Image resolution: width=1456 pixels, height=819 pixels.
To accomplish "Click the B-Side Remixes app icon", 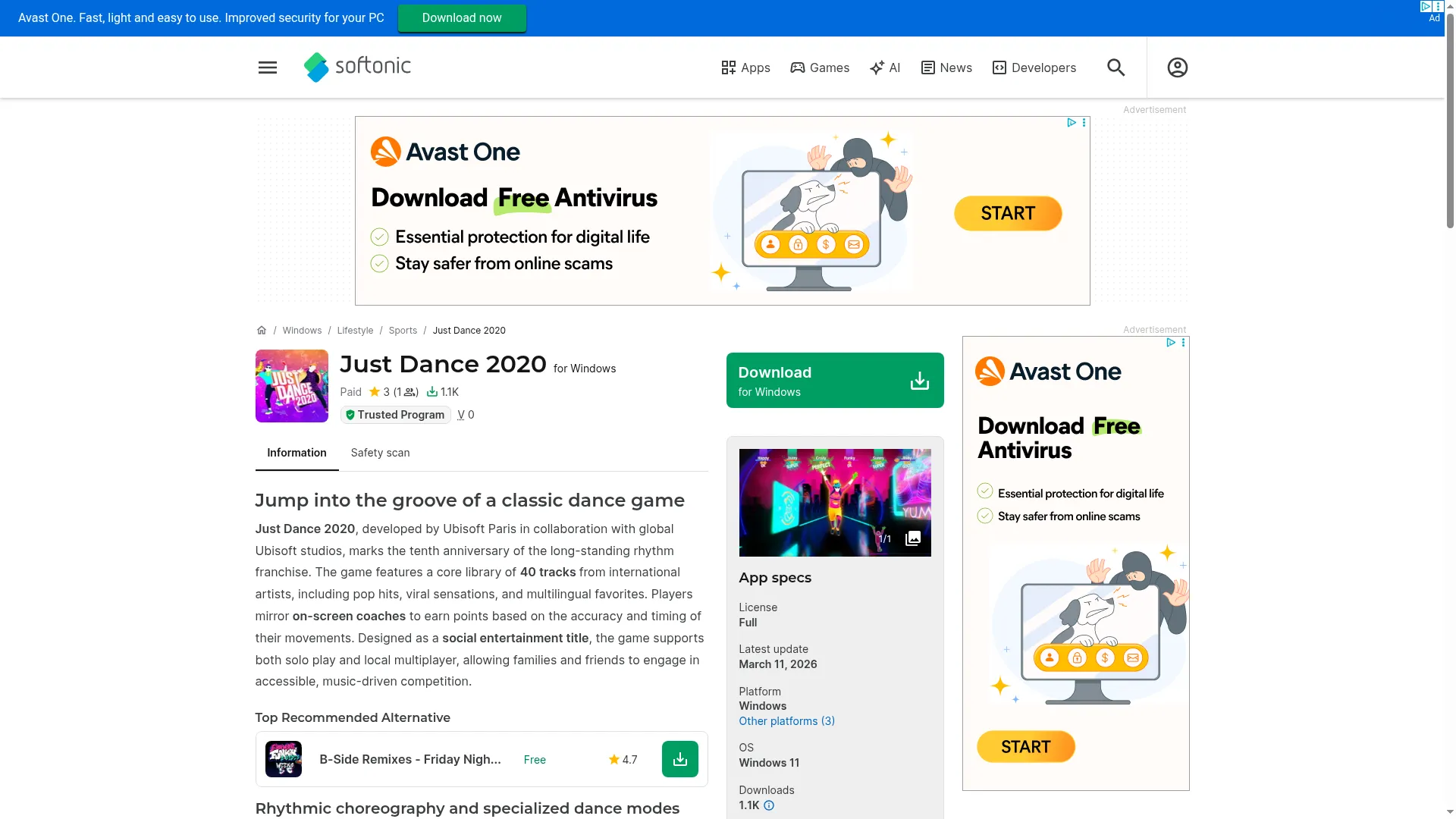I will point(284,759).
